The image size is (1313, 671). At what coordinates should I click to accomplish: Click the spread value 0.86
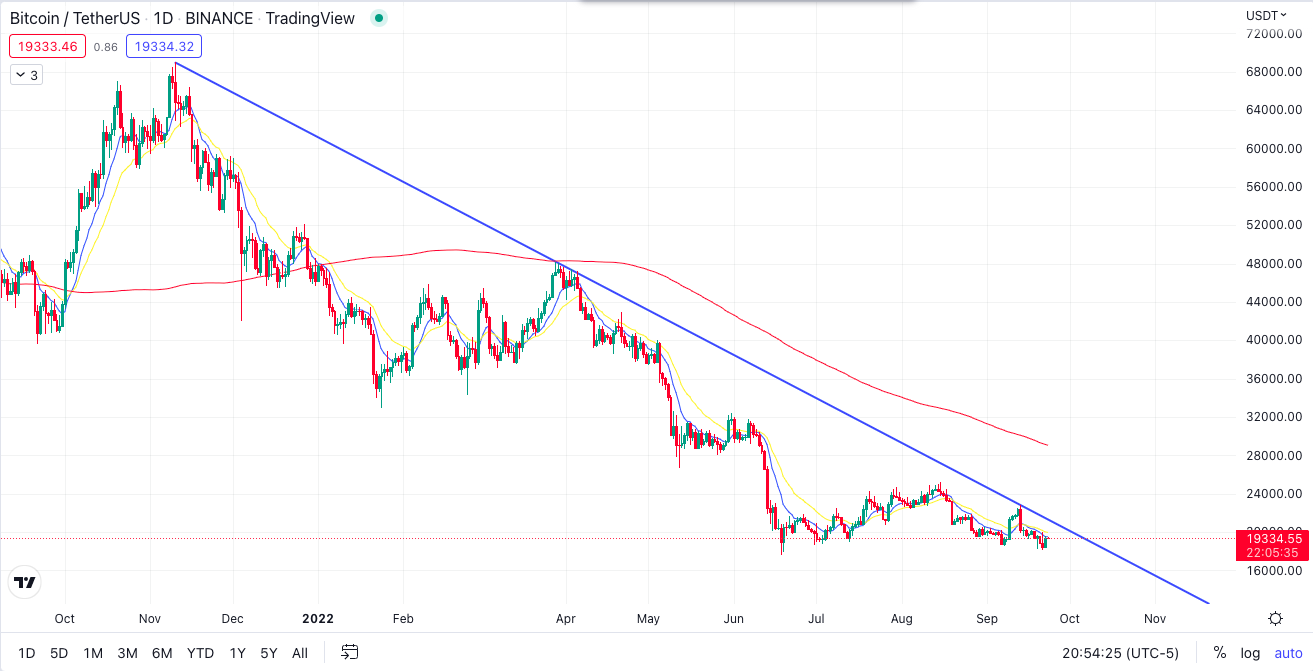click(x=105, y=46)
